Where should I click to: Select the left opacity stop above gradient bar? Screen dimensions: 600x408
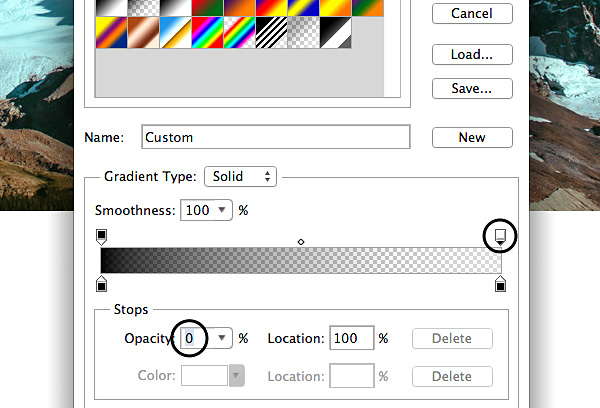(x=101, y=236)
